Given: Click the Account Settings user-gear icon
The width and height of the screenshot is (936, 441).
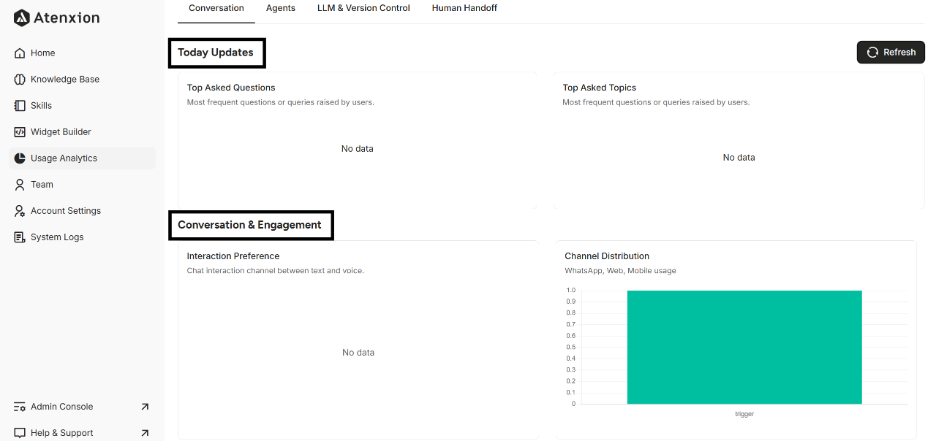Looking at the screenshot, I should click(x=20, y=211).
